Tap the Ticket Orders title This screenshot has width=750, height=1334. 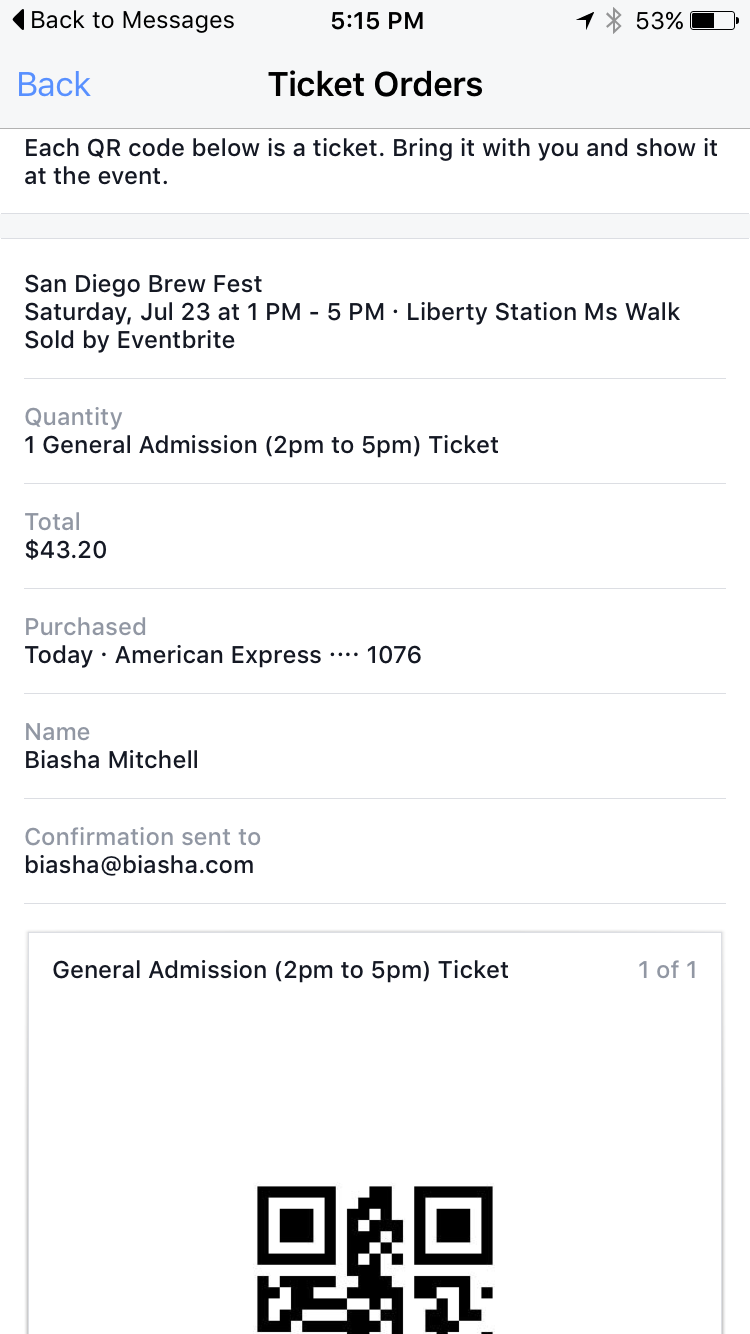pos(375,85)
